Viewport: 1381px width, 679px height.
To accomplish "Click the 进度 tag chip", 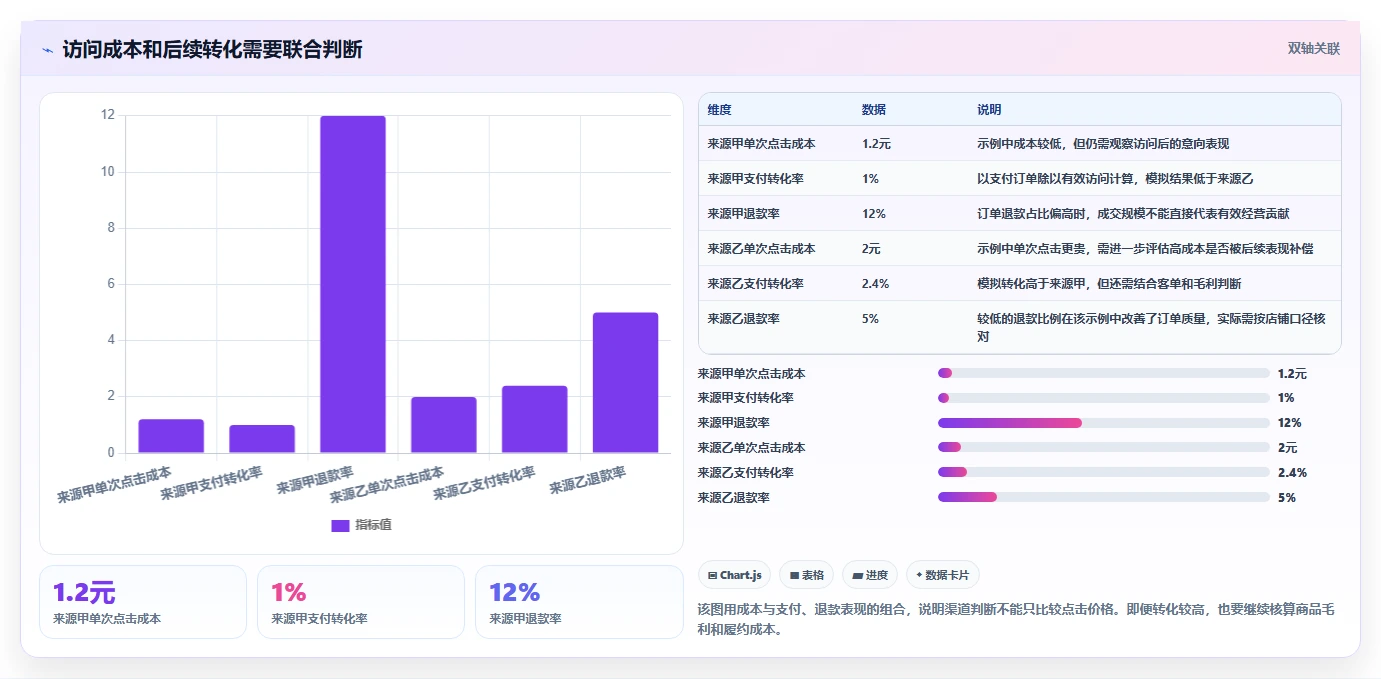I will tap(870, 575).
